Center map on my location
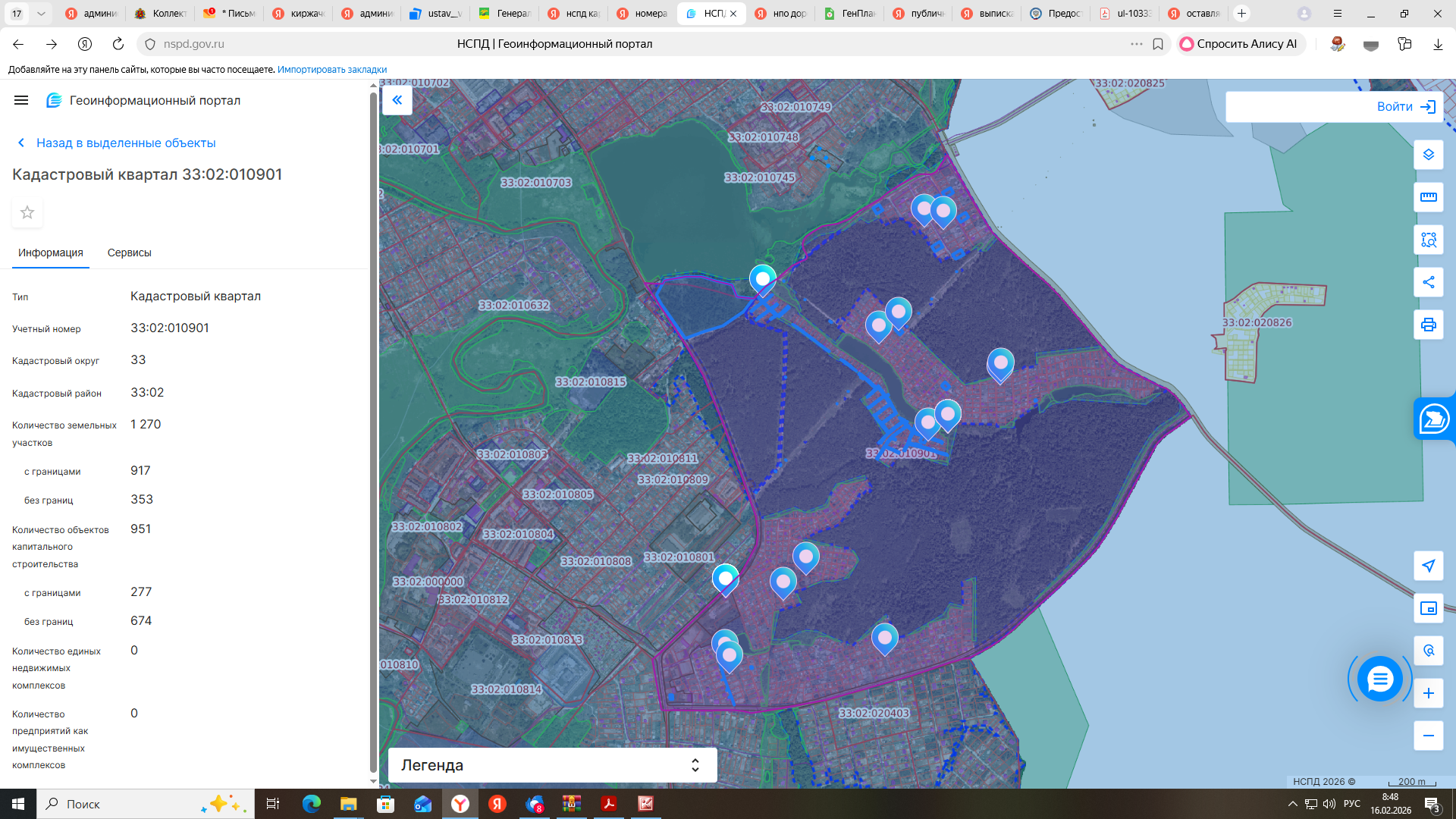The height and width of the screenshot is (819, 1456). 1428,566
